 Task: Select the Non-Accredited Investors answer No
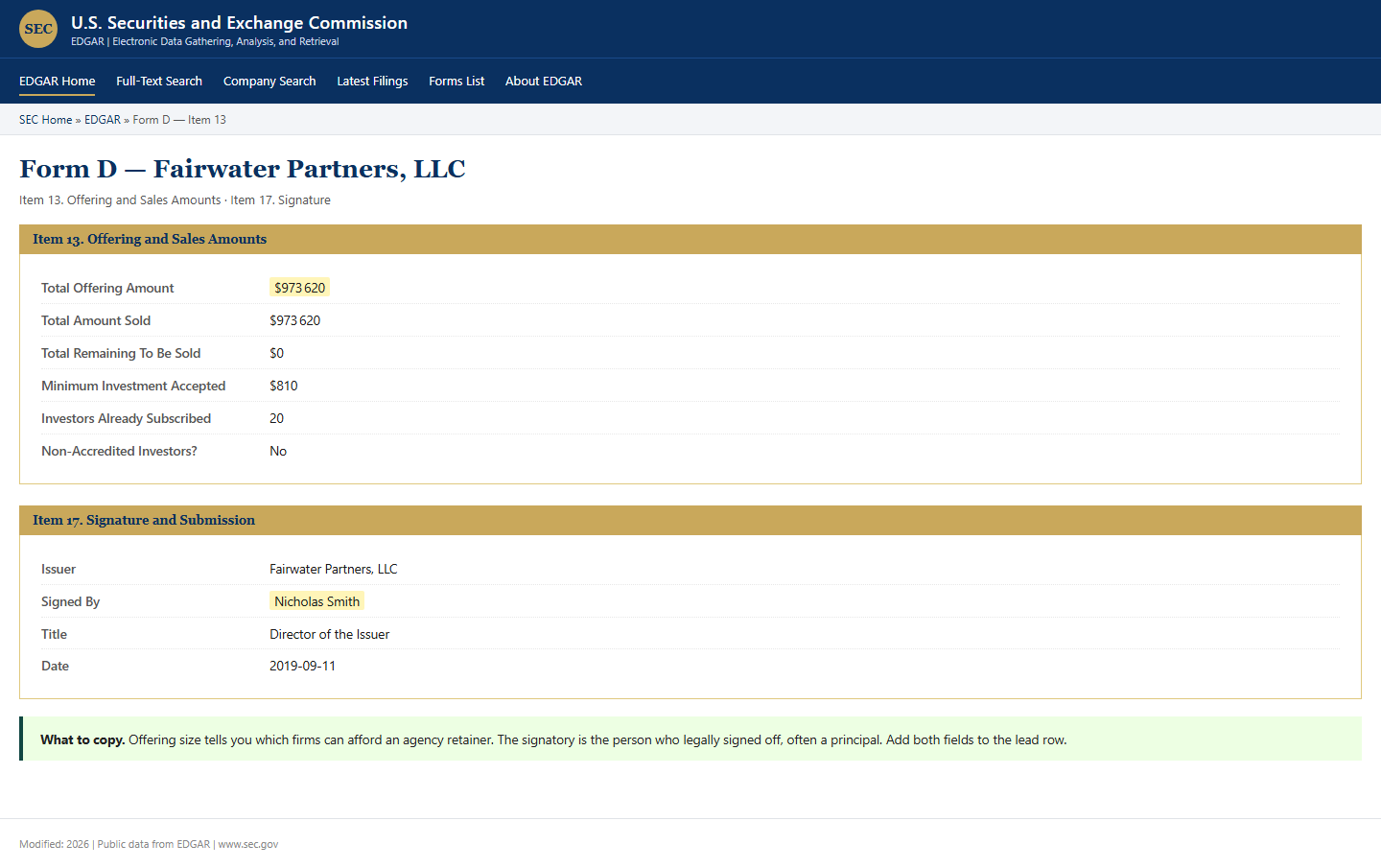pyautogui.click(x=278, y=451)
